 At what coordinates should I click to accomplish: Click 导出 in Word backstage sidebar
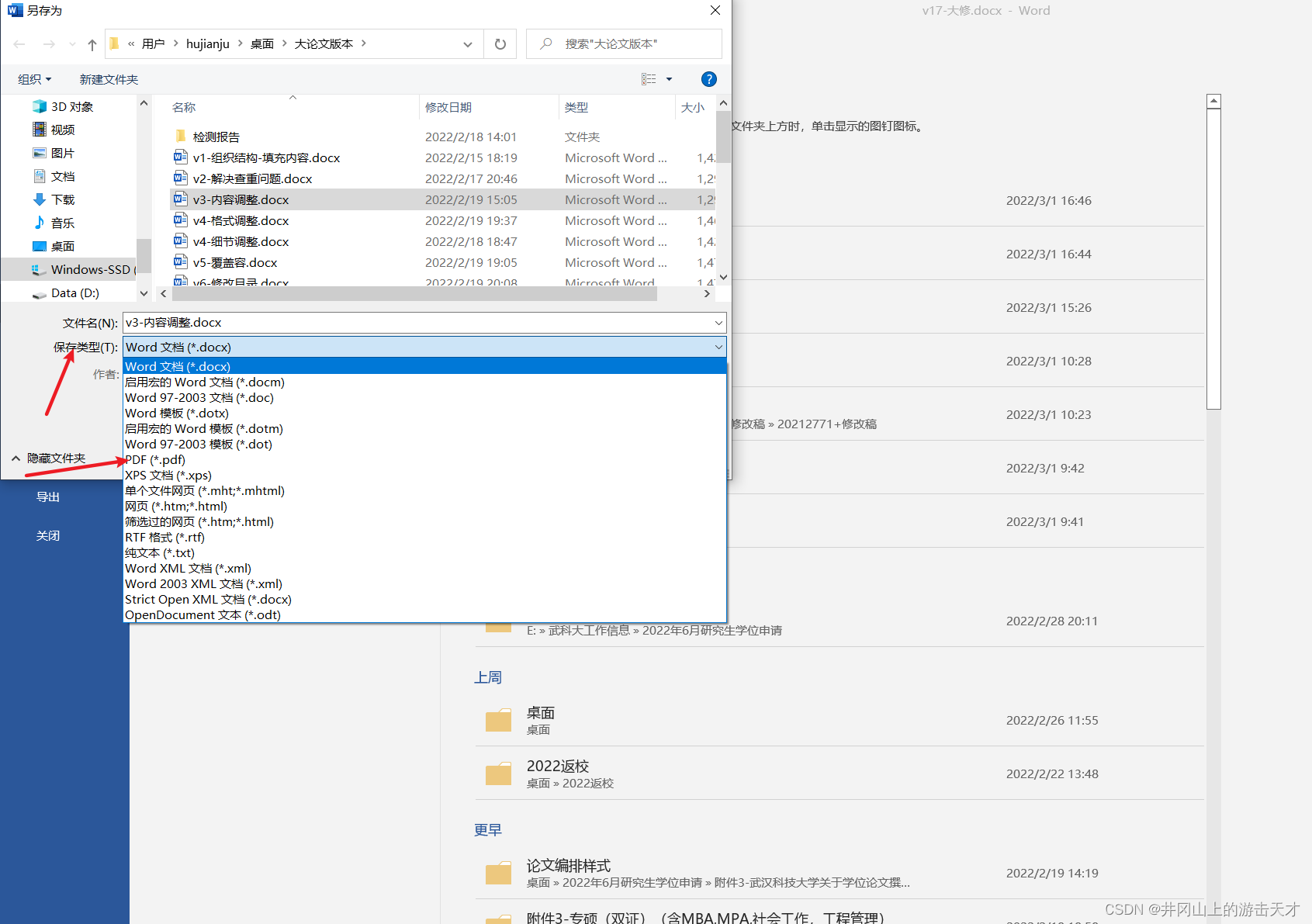point(48,497)
